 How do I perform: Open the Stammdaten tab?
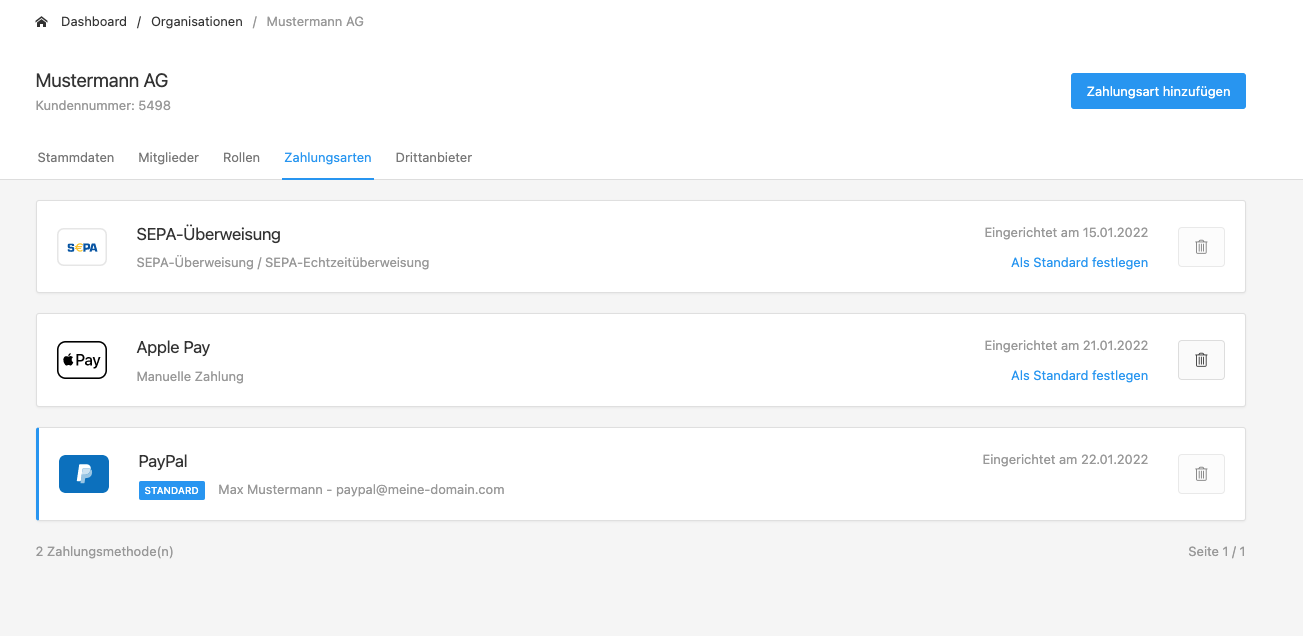(76, 158)
